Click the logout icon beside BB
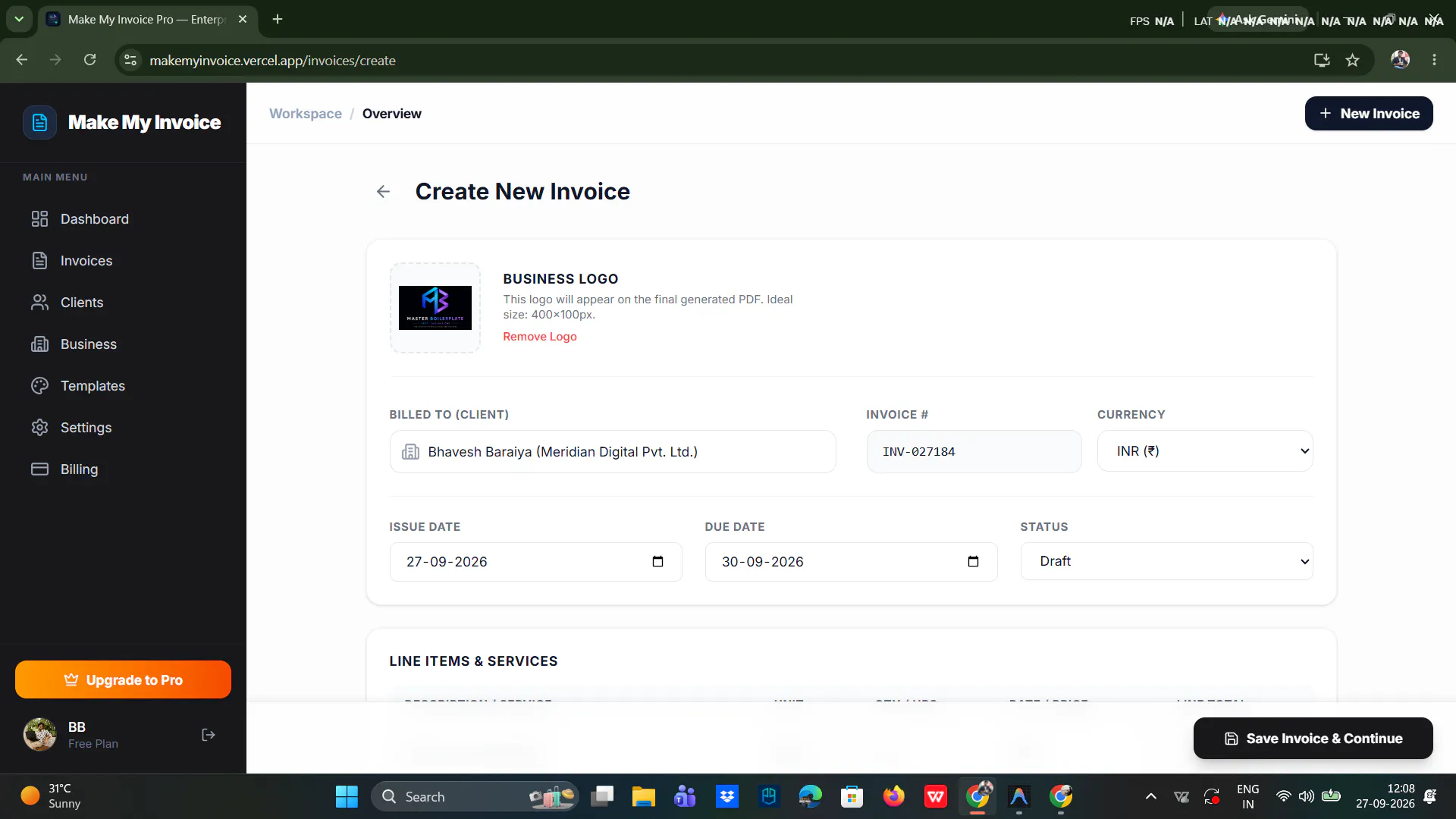The width and height of the screenshot is (1456, 819). click(209, 735)
